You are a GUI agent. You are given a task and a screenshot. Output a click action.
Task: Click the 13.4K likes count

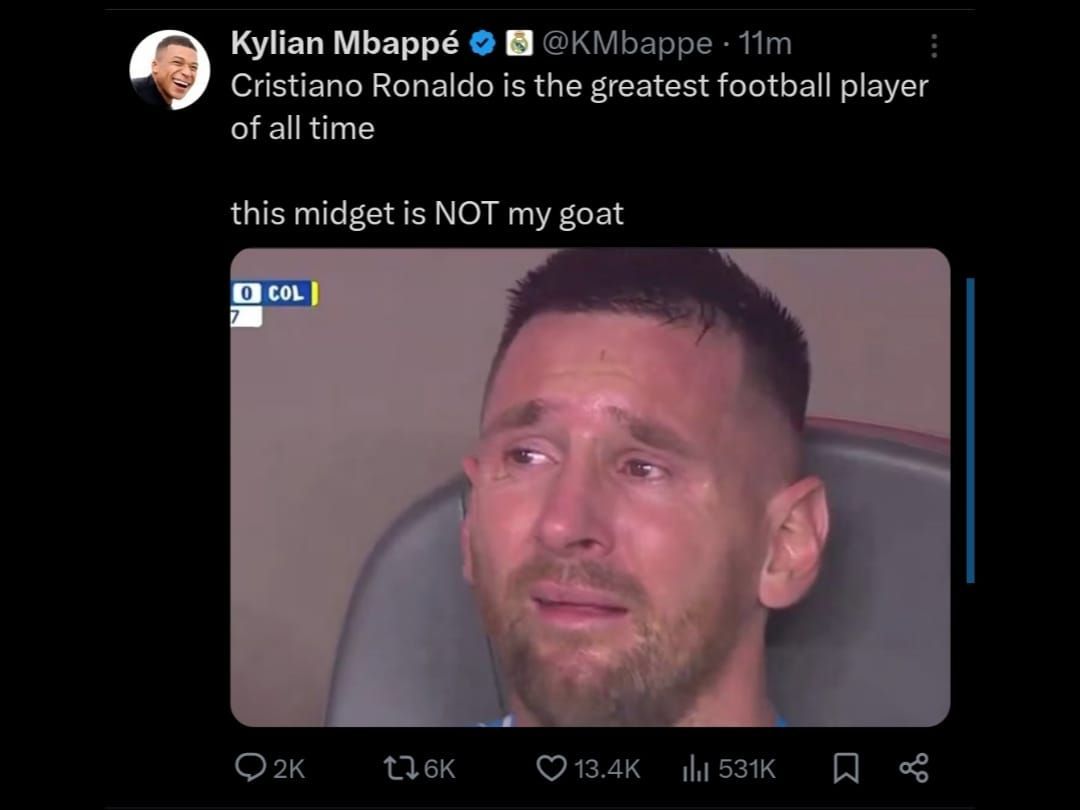click(x=607, y=769)
